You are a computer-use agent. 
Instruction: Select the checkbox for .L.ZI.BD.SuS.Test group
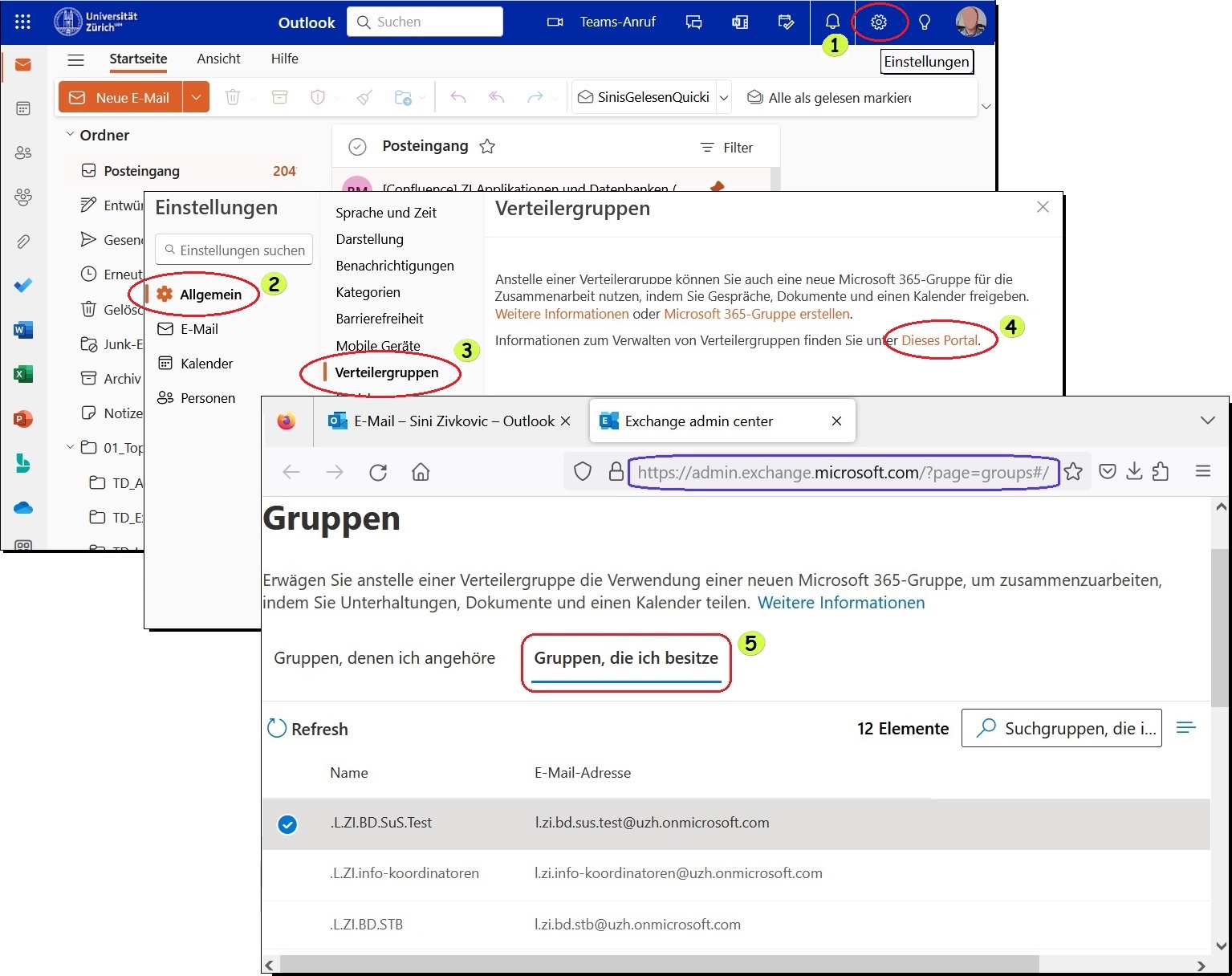point(287,823)
